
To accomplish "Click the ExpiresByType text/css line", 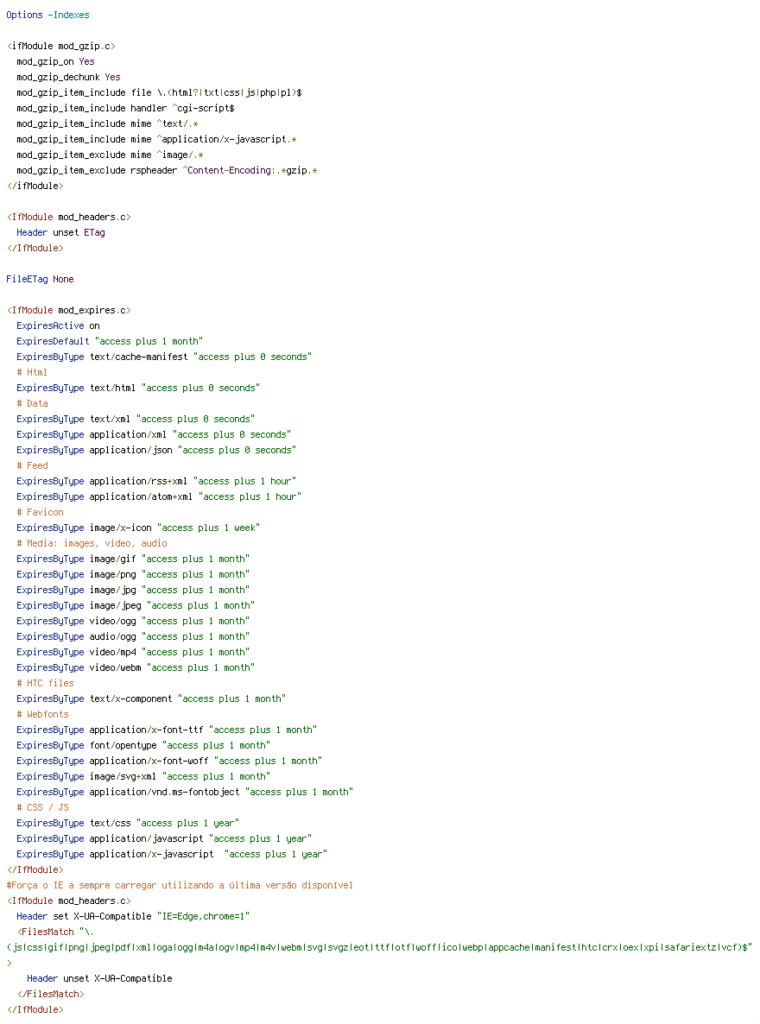I will 127,822.
